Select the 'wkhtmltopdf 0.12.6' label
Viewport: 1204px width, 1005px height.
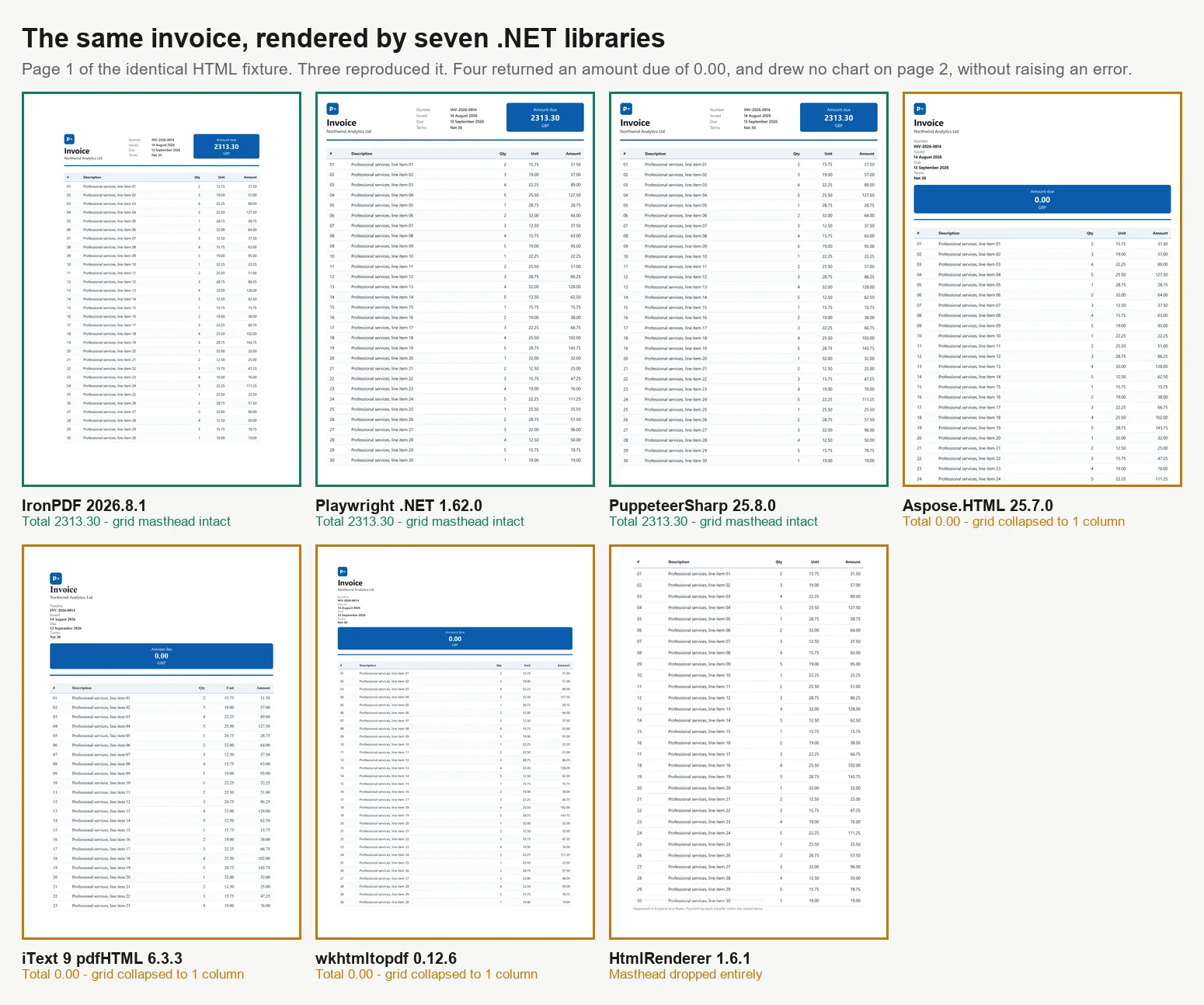386,958
